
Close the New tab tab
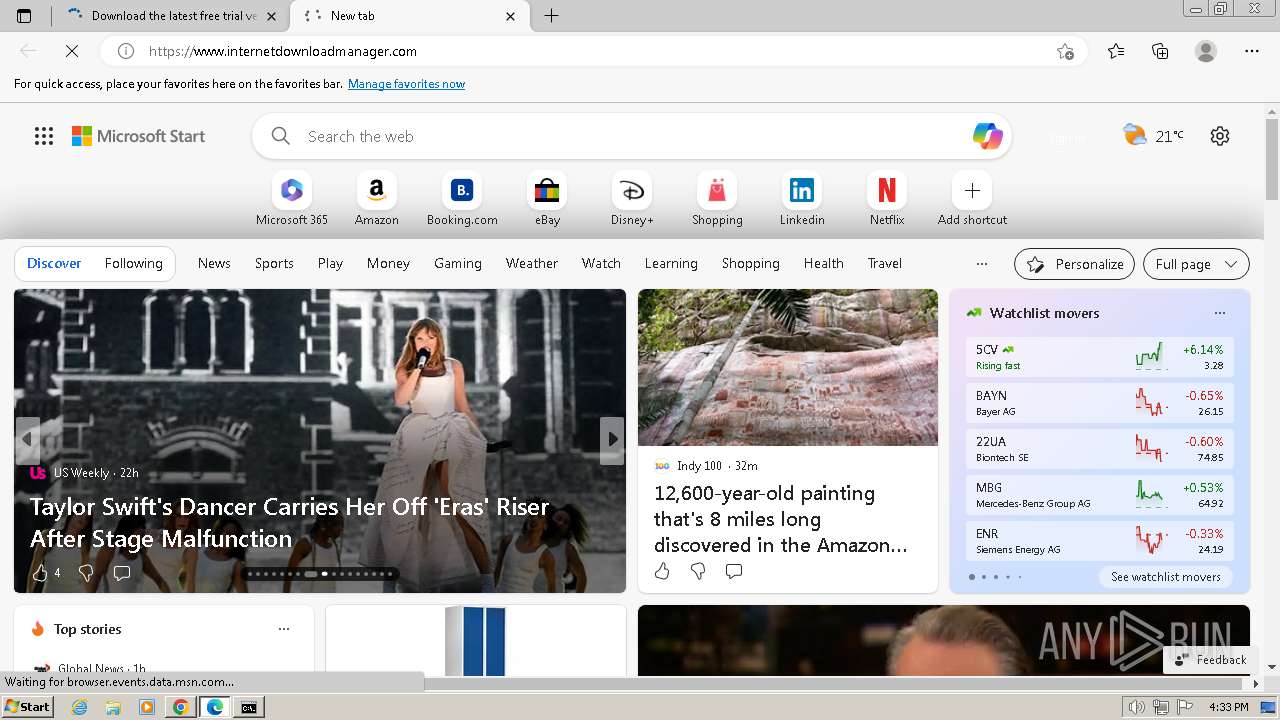tap(511, 16)
